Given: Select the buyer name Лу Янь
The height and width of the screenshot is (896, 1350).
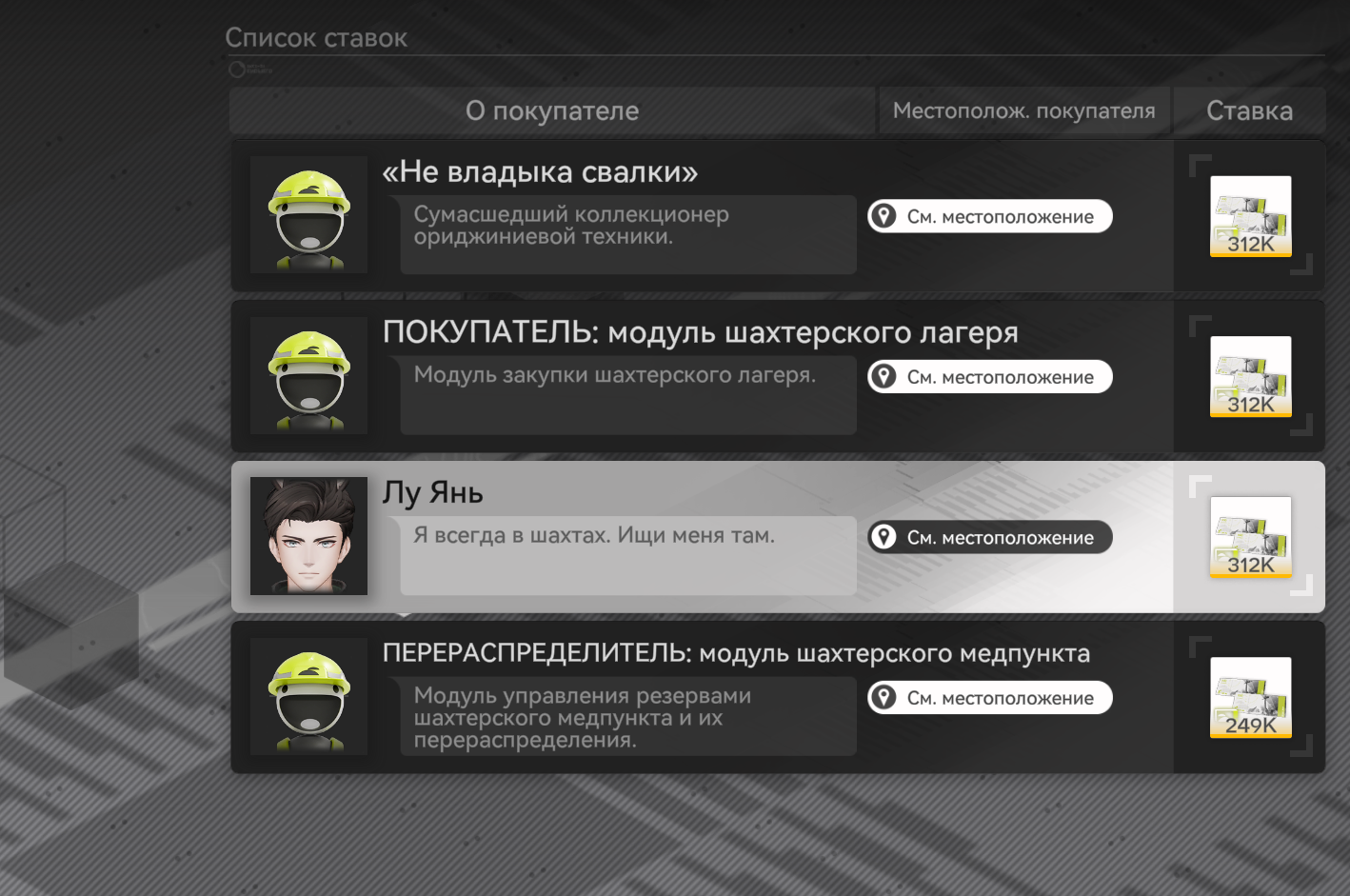Looking at the screenshot, I should click(x=433, y=492).
